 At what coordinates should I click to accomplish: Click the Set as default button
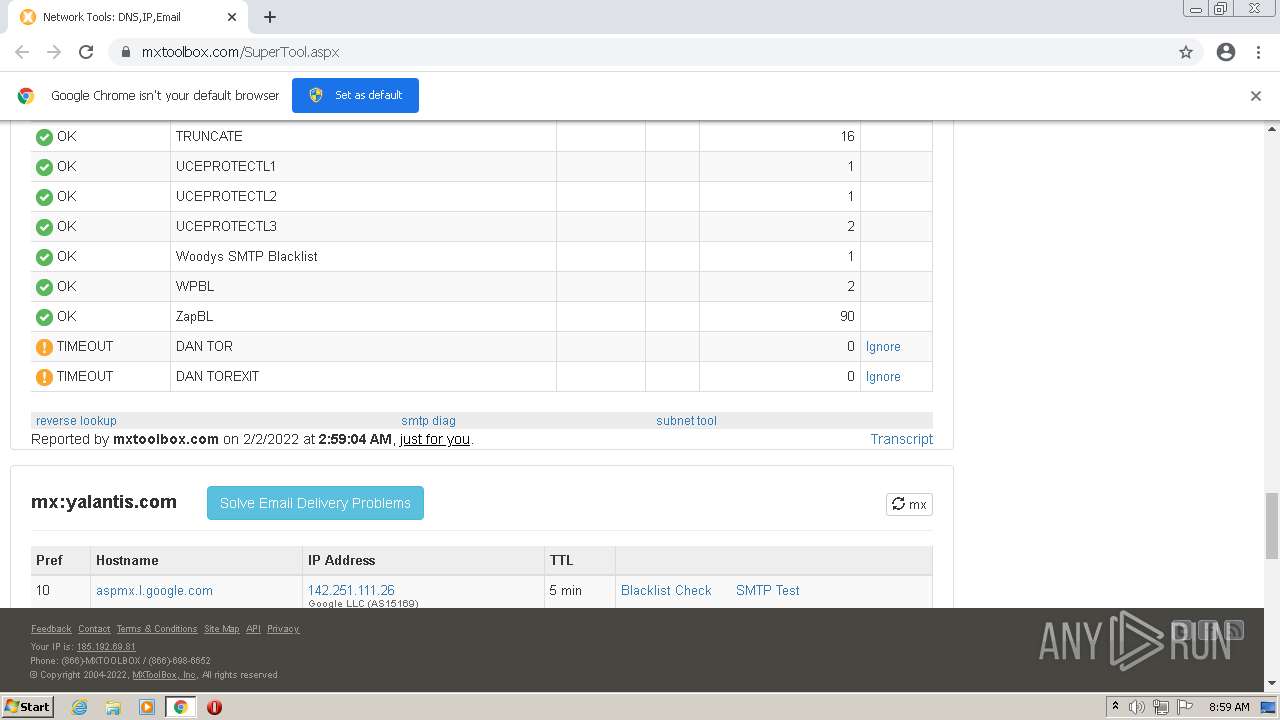pos(355,95)
